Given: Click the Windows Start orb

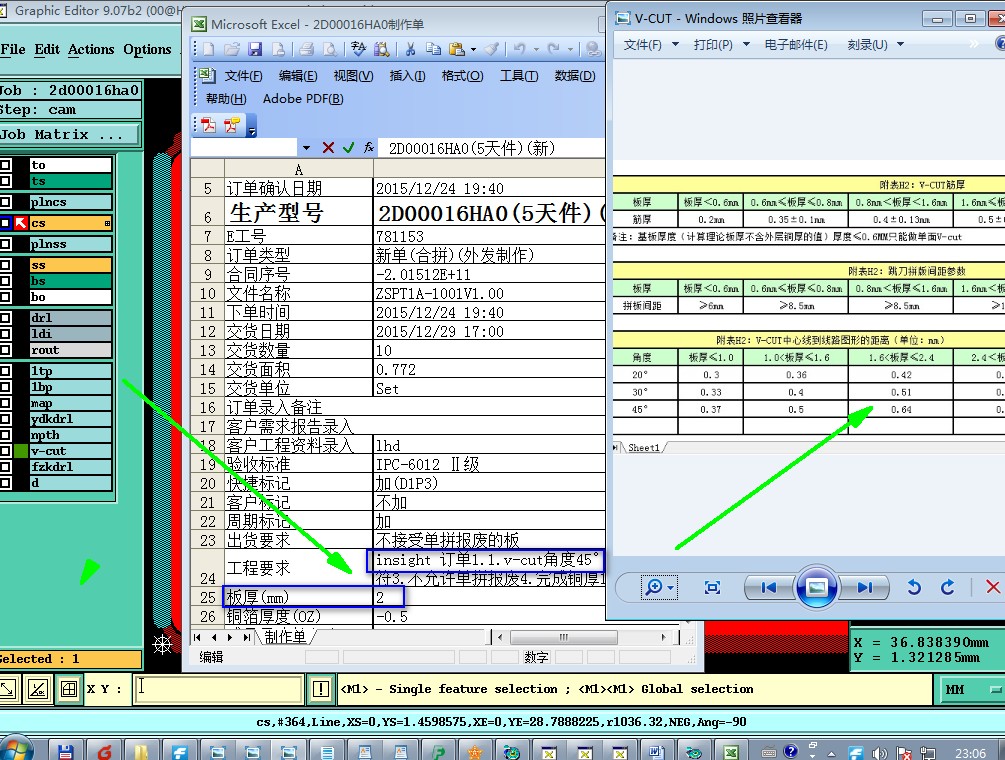Looking at the screenshot, I should (16, 750).
